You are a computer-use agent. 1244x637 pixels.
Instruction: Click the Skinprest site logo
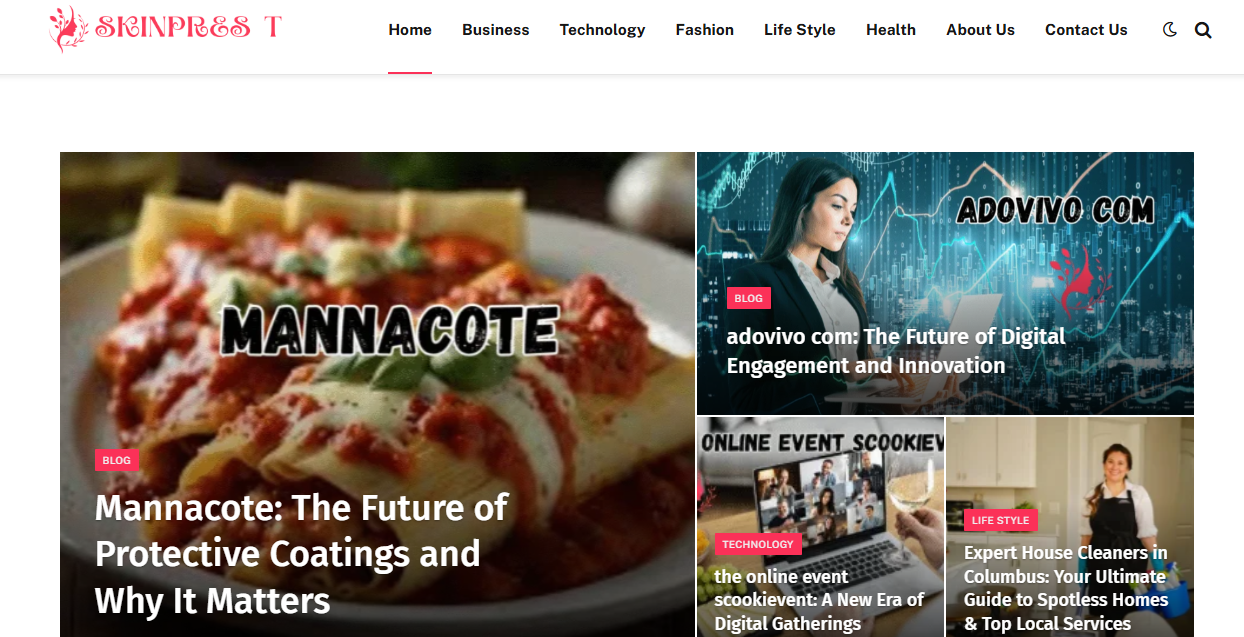tap(166, 29)
